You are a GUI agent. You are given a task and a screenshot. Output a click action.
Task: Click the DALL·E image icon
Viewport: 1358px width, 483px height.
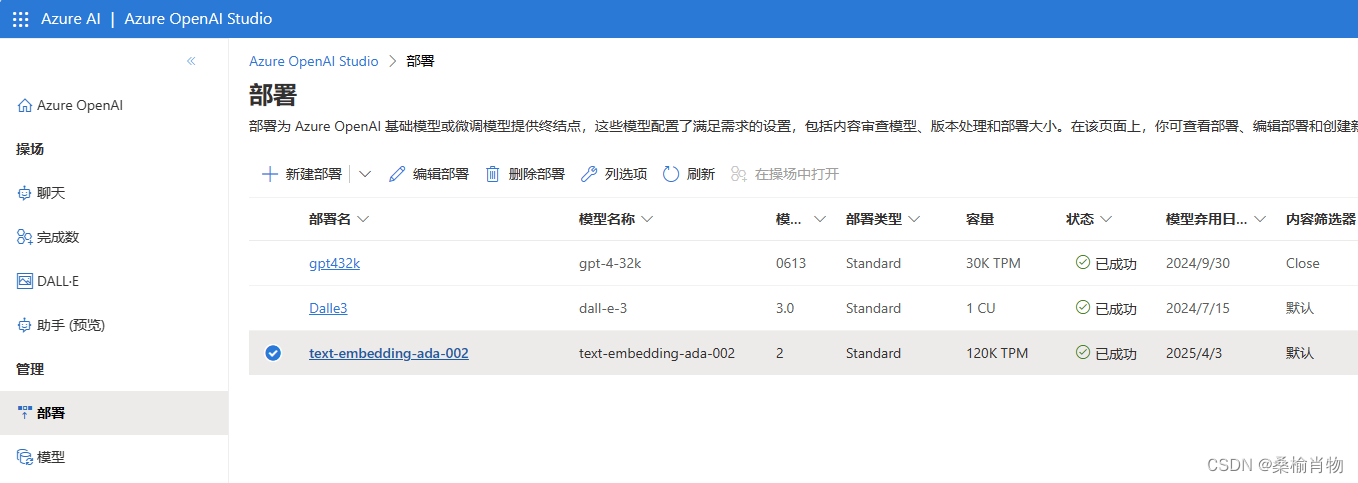coord(25,281)
